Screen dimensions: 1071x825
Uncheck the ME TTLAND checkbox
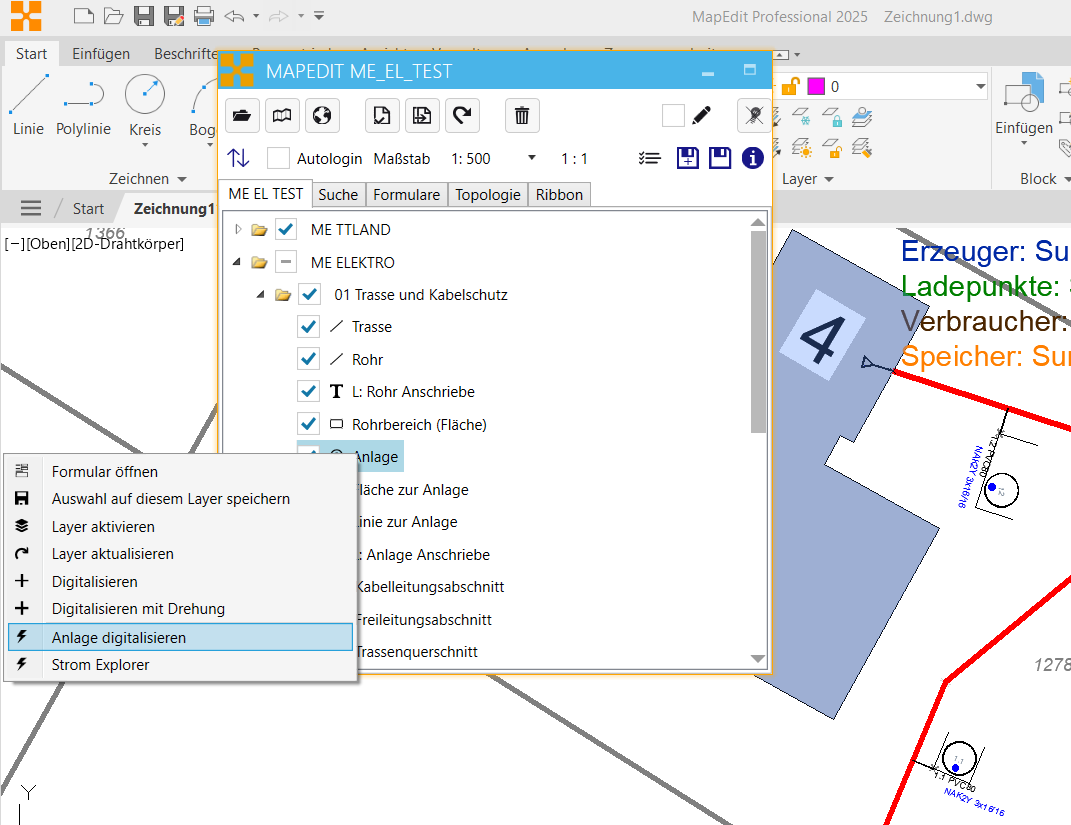tap(286, 229)
